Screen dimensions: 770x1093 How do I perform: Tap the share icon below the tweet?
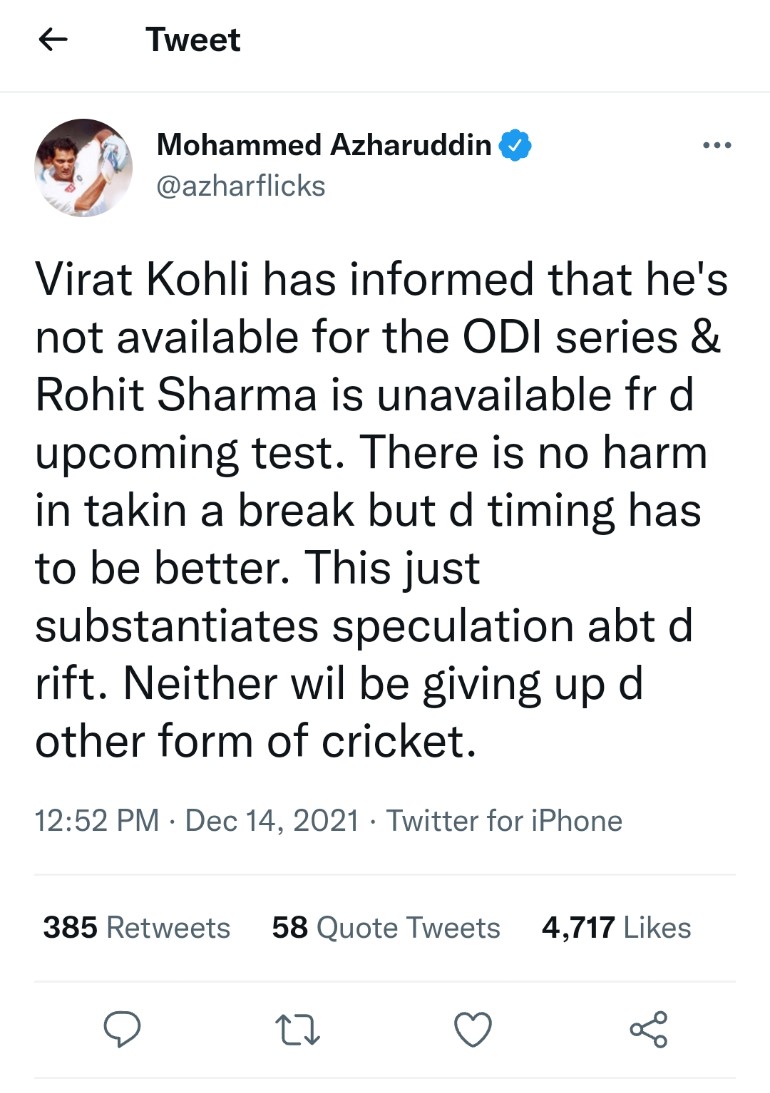click(x=648, y=1028)
